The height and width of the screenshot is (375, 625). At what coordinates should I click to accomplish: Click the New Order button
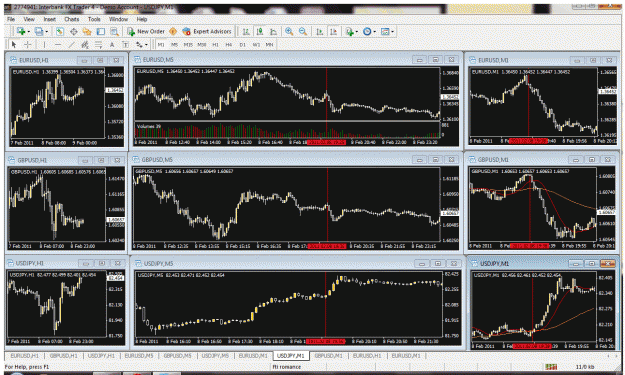[x=146, y=31]
